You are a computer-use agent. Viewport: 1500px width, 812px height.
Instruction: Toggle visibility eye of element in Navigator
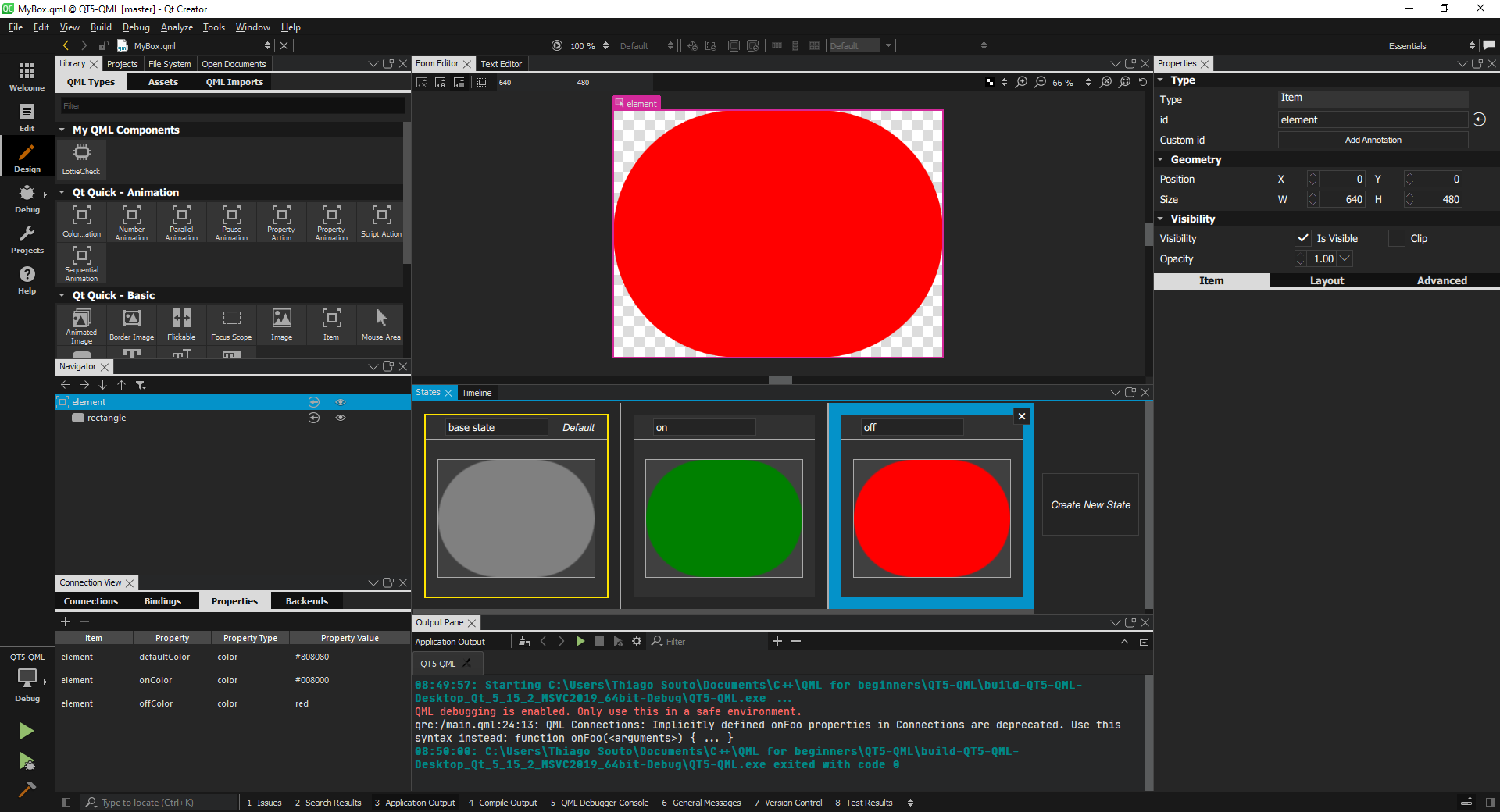tap(341, 402)
